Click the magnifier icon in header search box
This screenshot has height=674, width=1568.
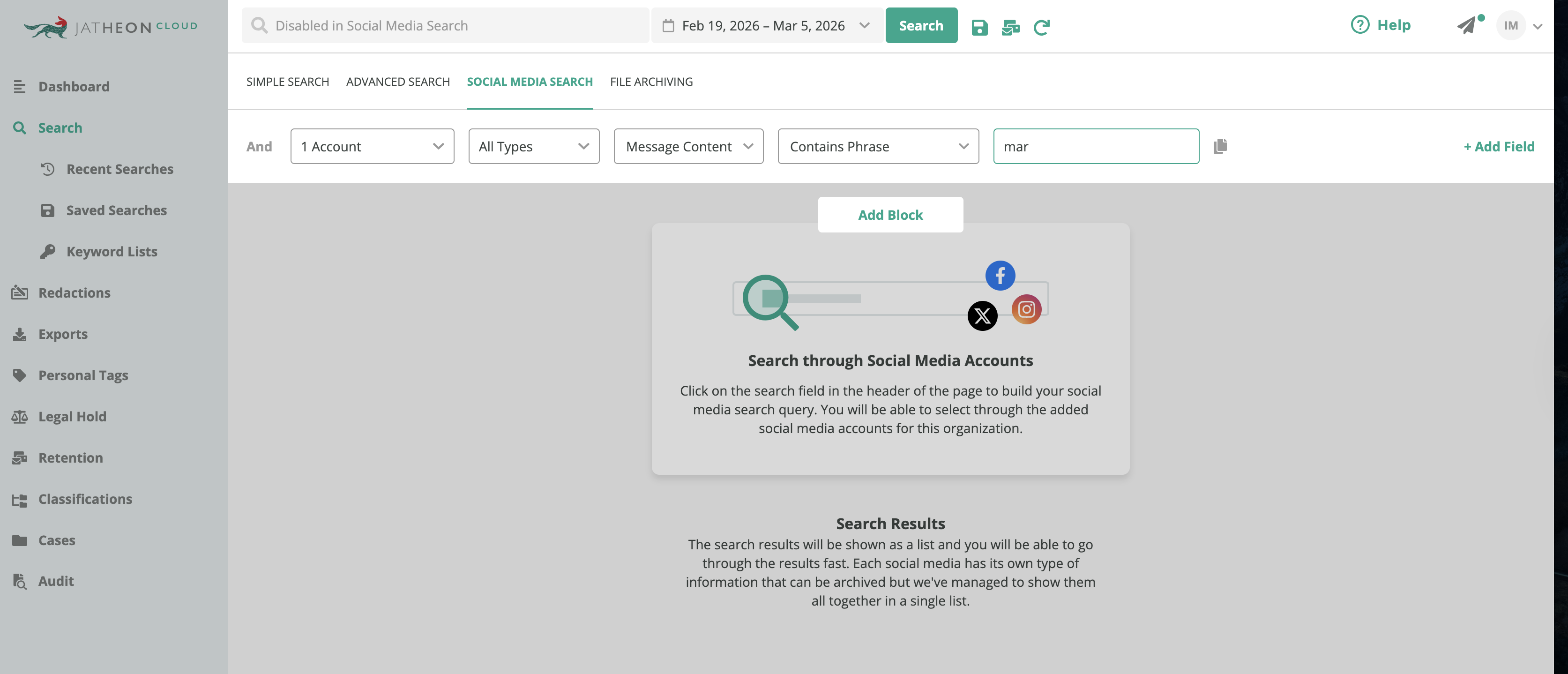coord(259,26)
